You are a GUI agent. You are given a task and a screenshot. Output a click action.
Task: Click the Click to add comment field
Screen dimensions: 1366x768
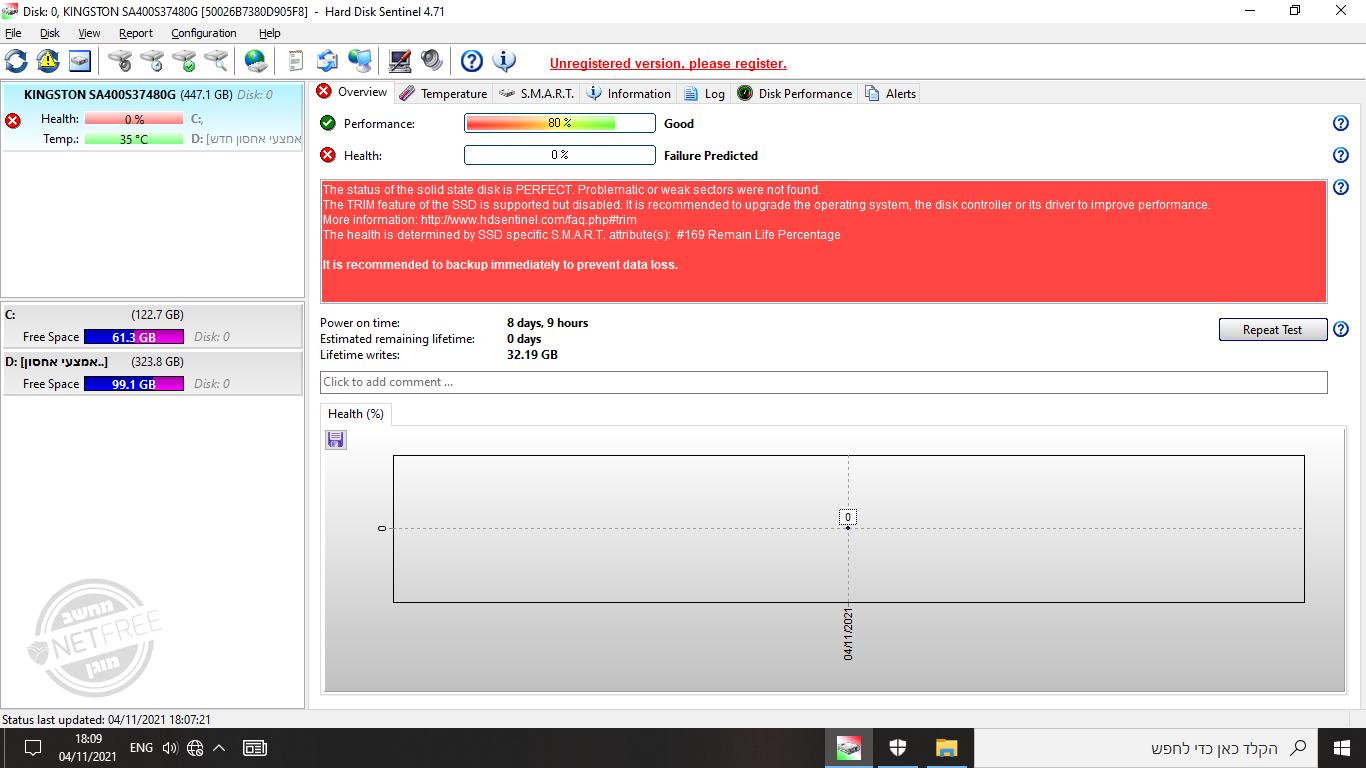(824, 382)
